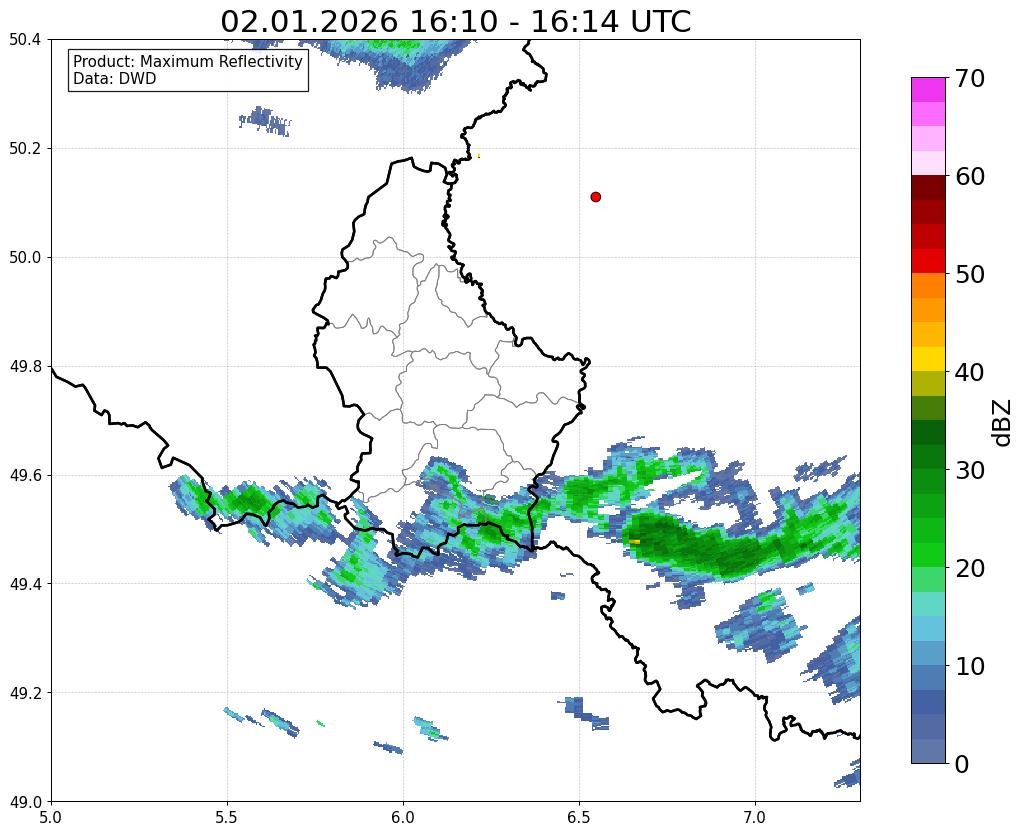Click the colorbar tick label '20'
Screen dimensions: 1023x834
click(x=969, y=568)
